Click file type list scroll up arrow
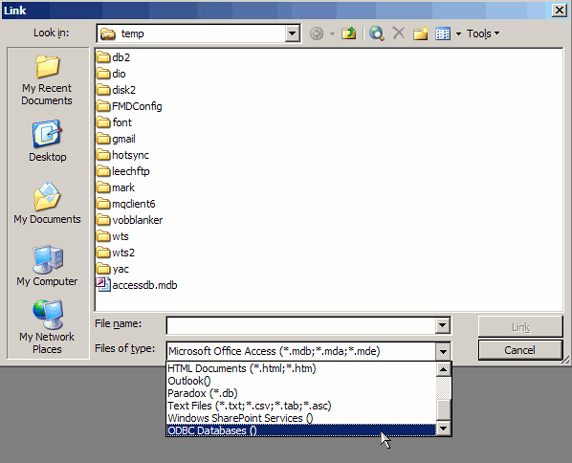Viewport: 572px width, 463px height. tap(444, 369)
